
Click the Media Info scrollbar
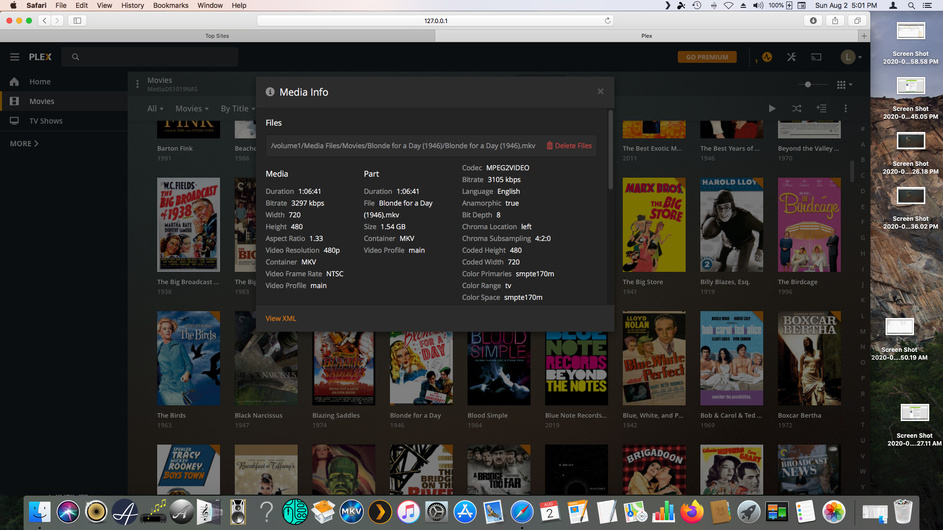click(x=610, y=149)
